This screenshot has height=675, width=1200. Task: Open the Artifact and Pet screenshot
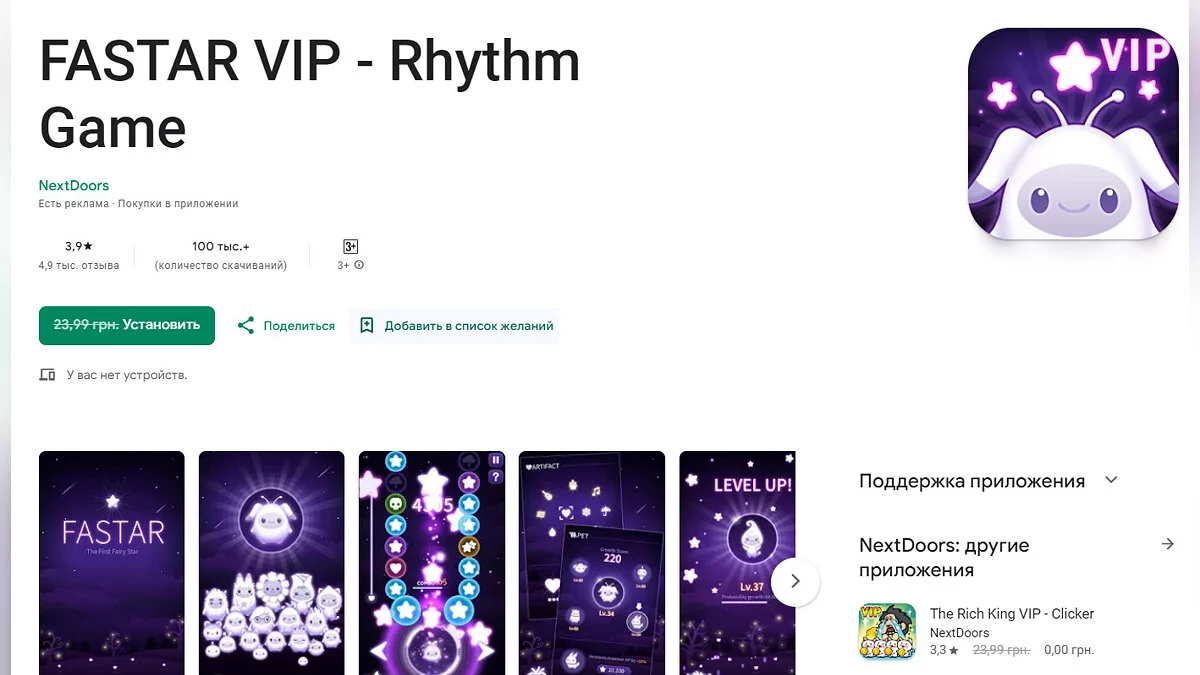[592, 563]
